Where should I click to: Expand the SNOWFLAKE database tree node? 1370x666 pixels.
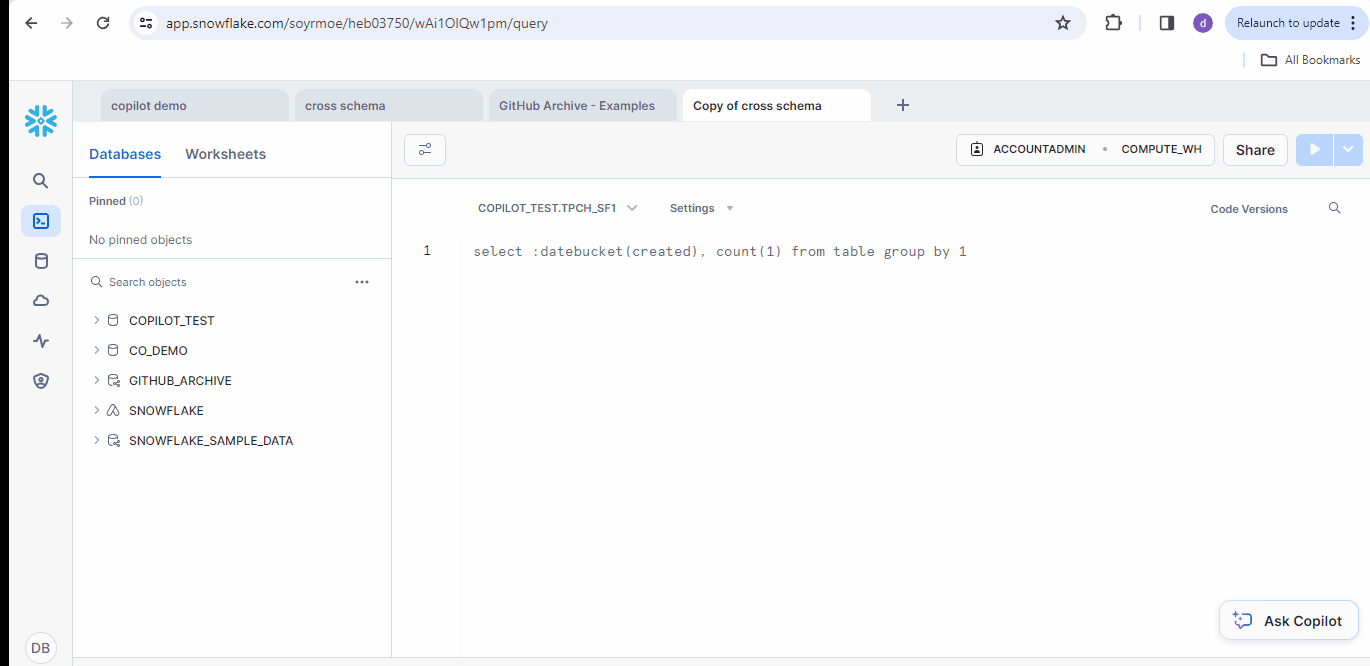coord(96,411)
